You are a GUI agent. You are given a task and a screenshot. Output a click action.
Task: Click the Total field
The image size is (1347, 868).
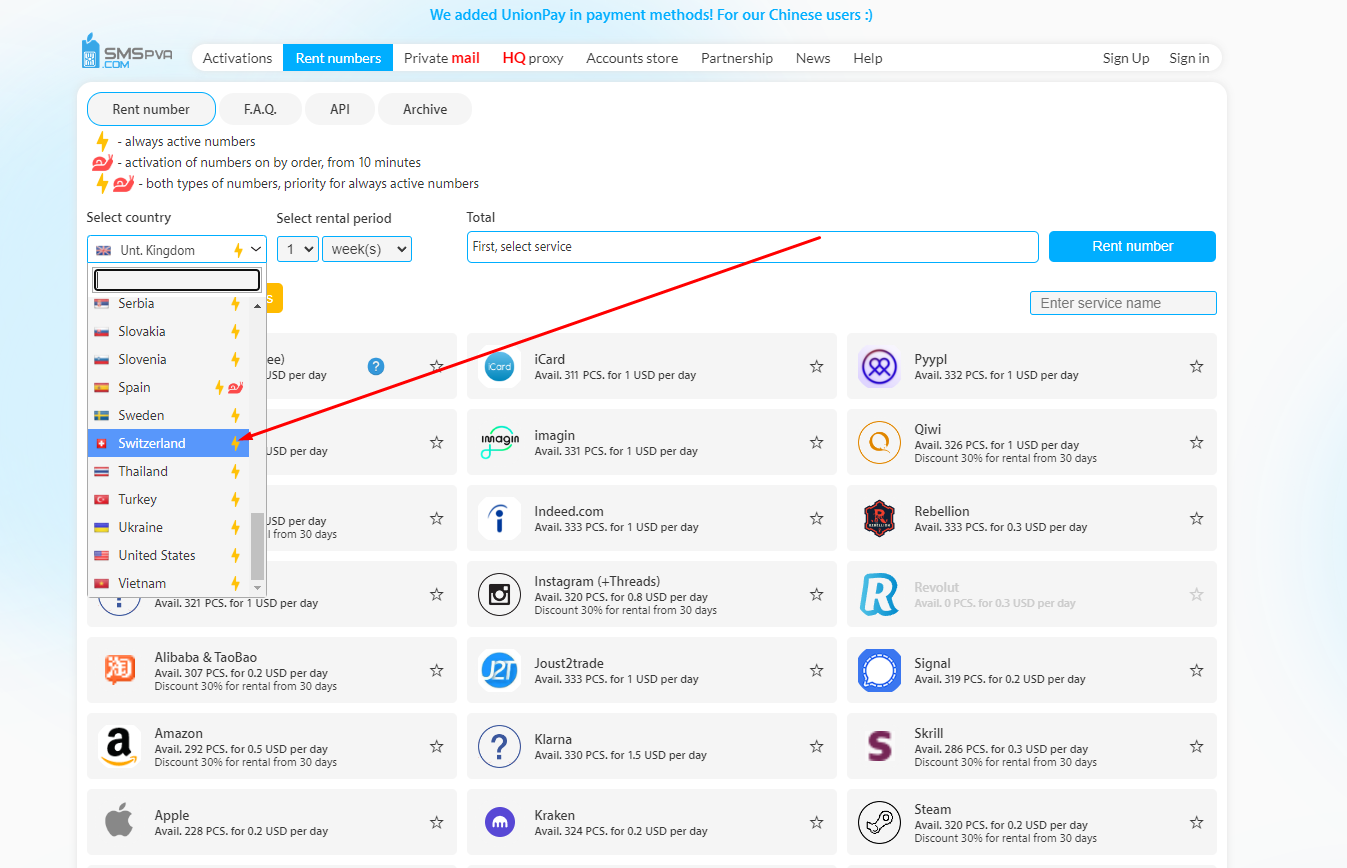click(x=753, y=247)
